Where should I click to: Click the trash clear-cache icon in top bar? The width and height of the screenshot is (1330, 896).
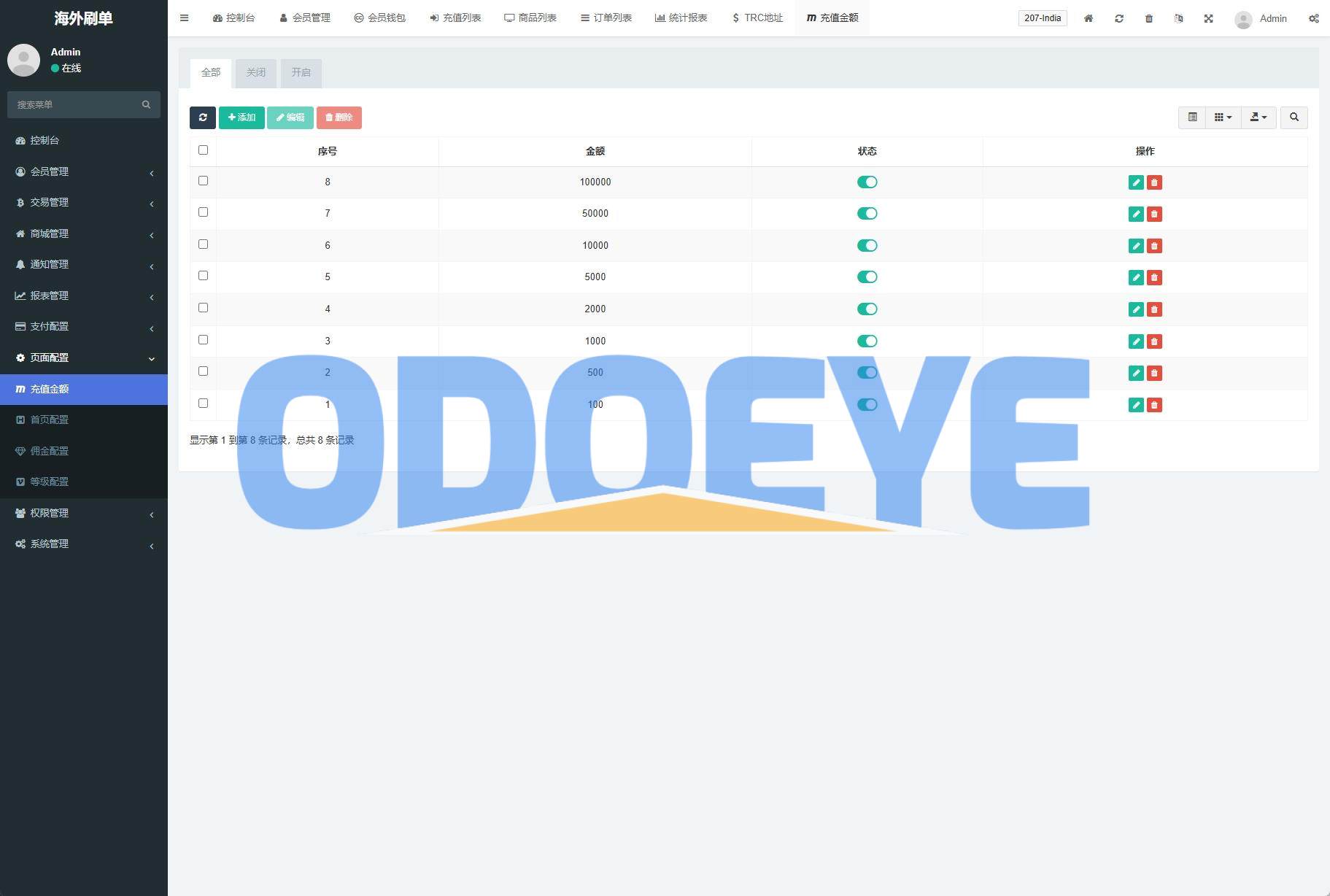pos(1148,18)
